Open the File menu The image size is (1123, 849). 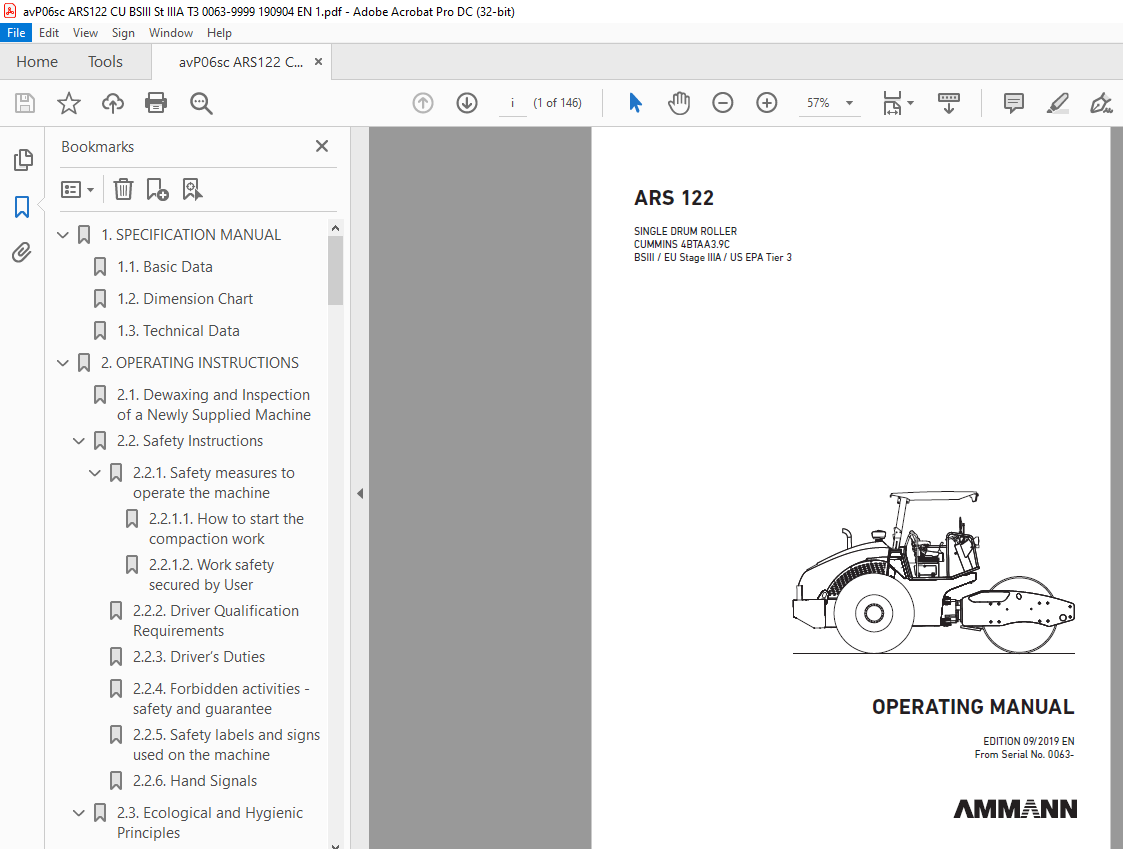[16, 33]
